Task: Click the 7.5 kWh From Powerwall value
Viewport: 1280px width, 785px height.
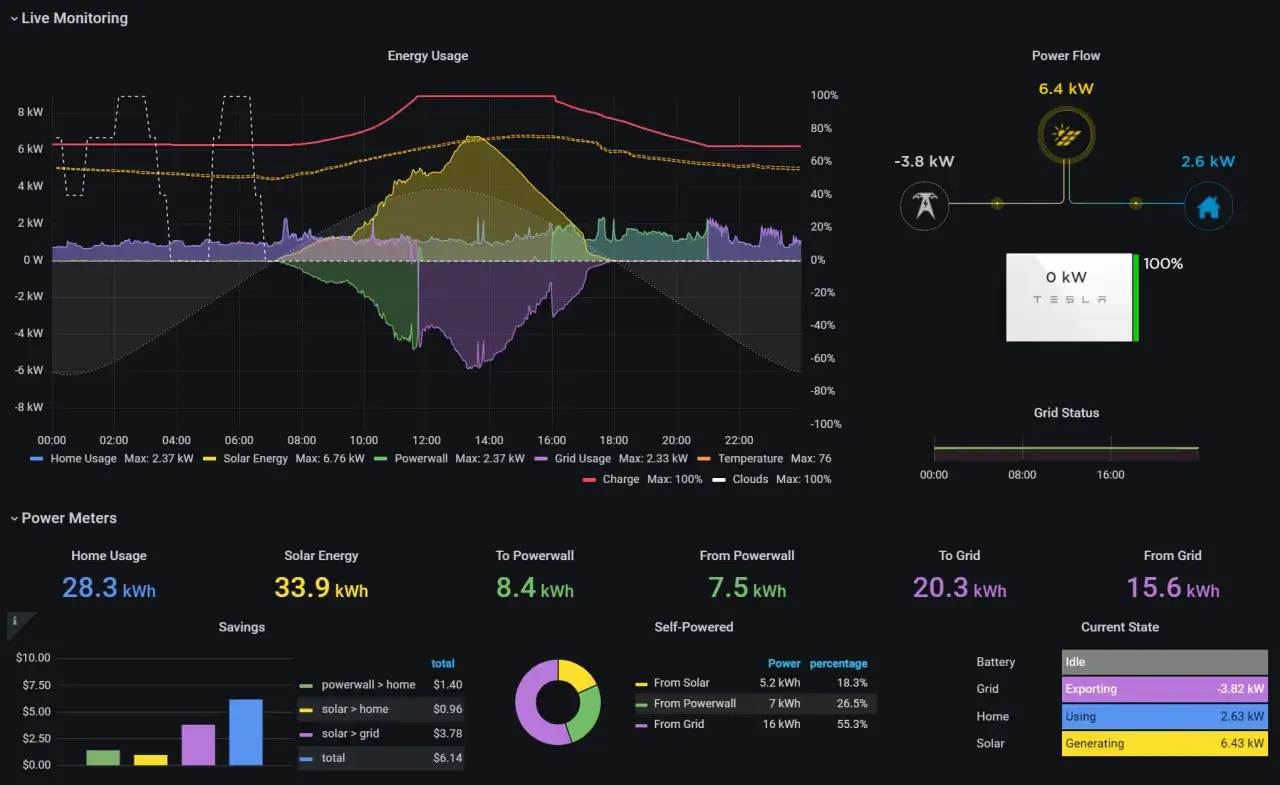Action: (x=747, y=587)
